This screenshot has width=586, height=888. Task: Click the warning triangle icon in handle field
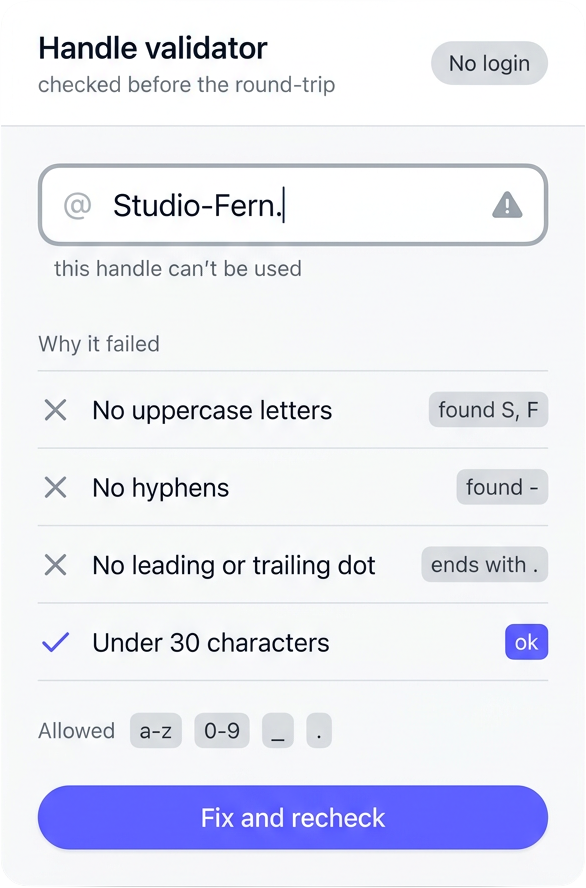pyautogui.click(x=507, y=205)
